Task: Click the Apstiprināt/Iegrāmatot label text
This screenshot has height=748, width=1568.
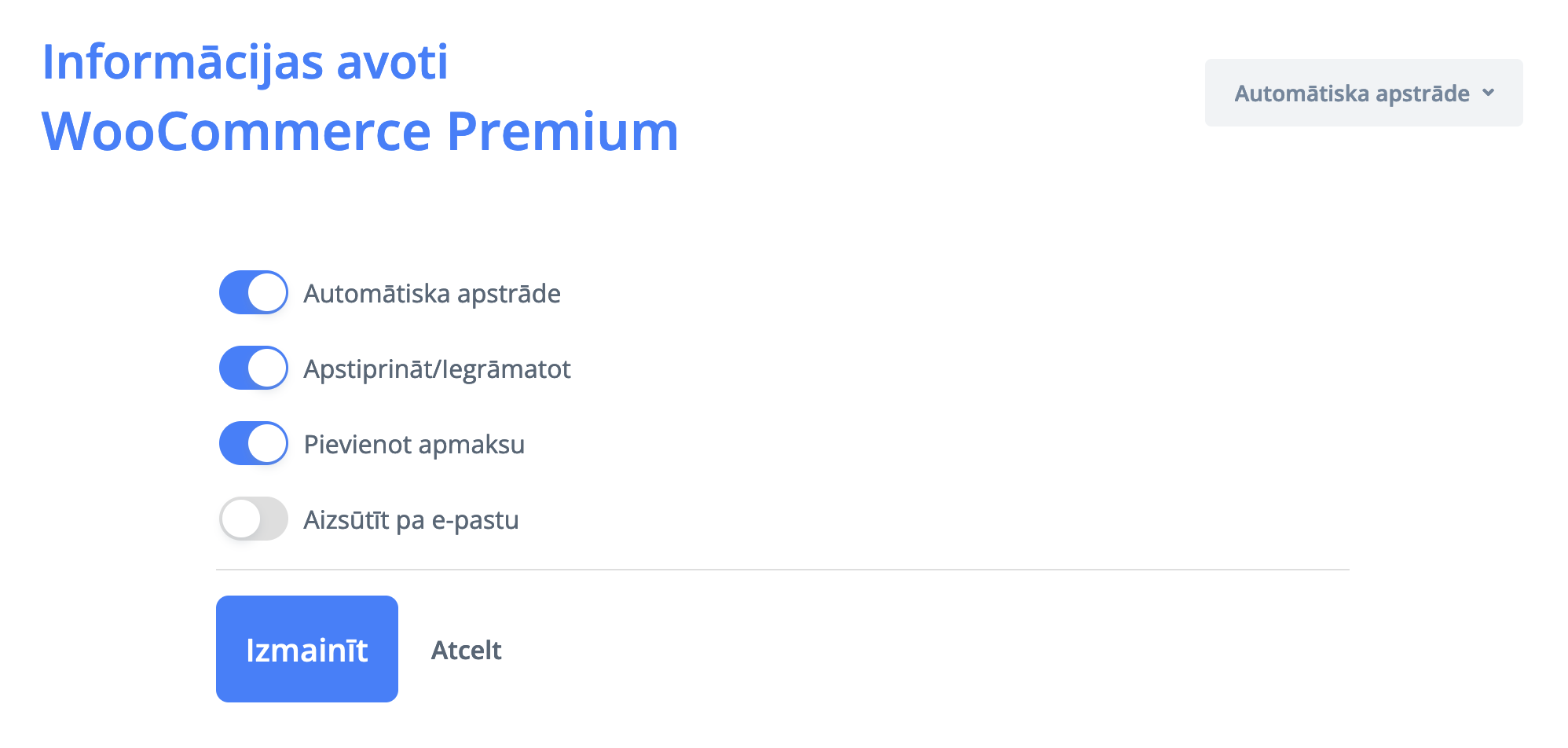Action: click(x=437, y=368)
